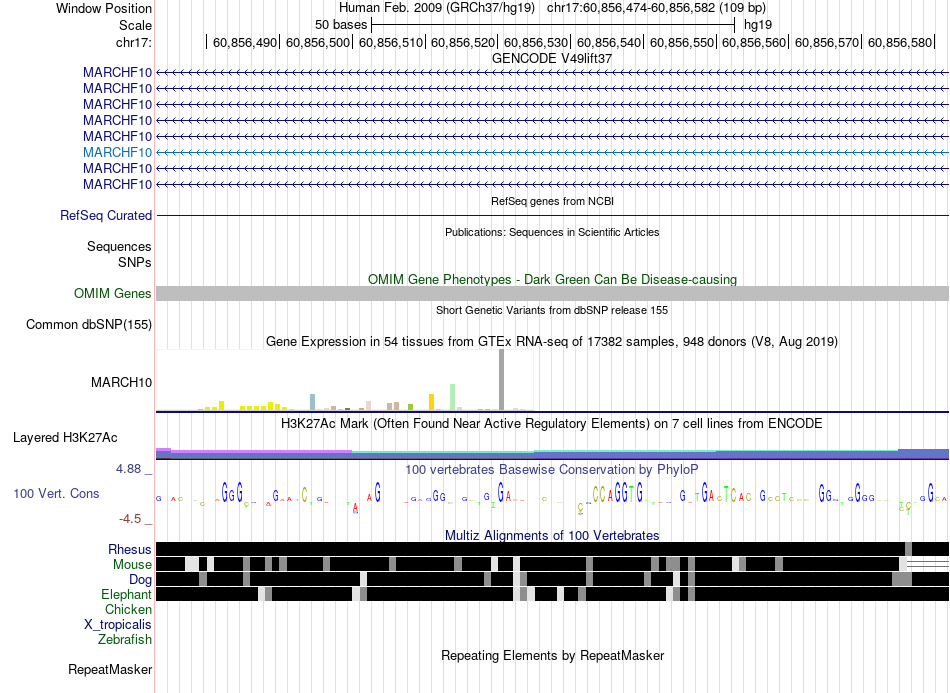Click the gold orange bar in GTEx chart

(x=431, y=402)
